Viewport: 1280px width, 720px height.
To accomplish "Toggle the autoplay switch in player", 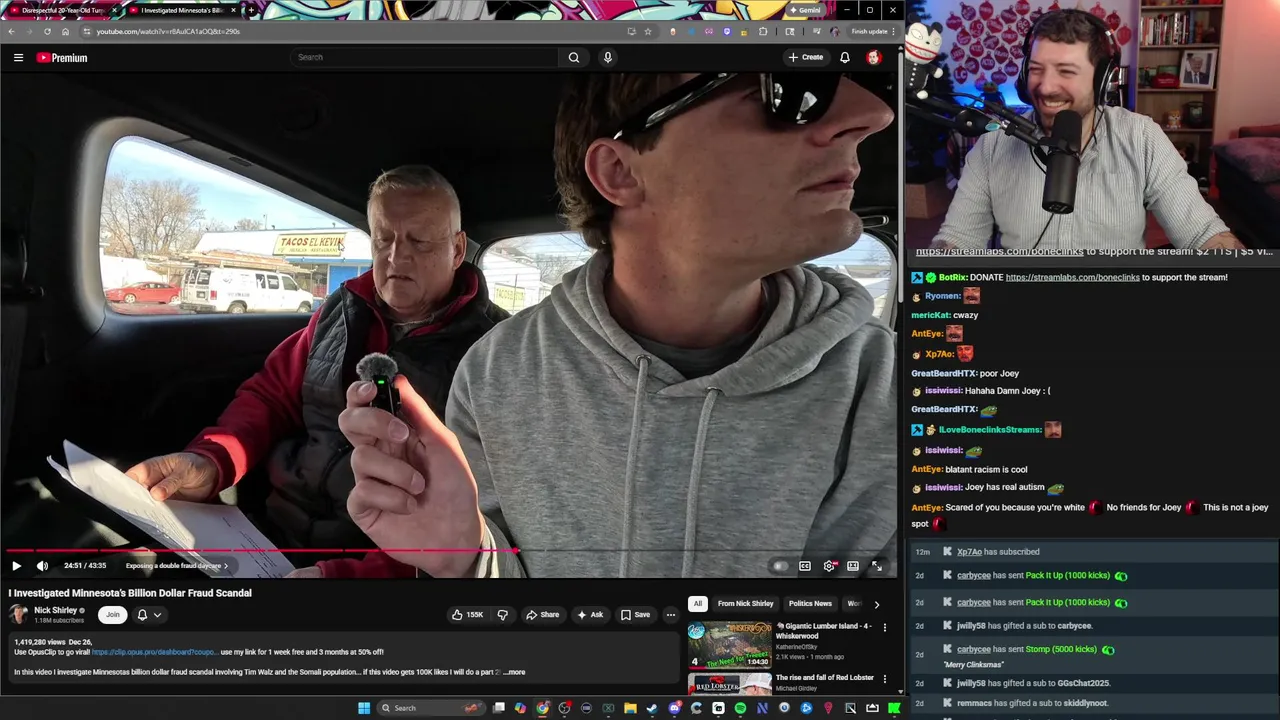I will [x=780, y=566].
